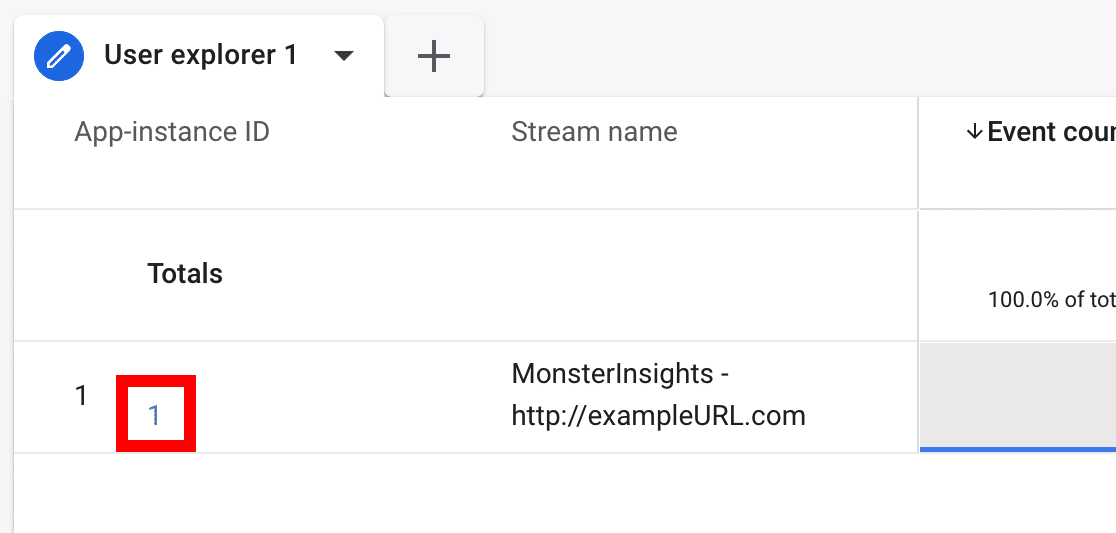This screenshot has width=1116, height=533.
Task: Sort by the Event count column header
Action: pos(1050,132)
